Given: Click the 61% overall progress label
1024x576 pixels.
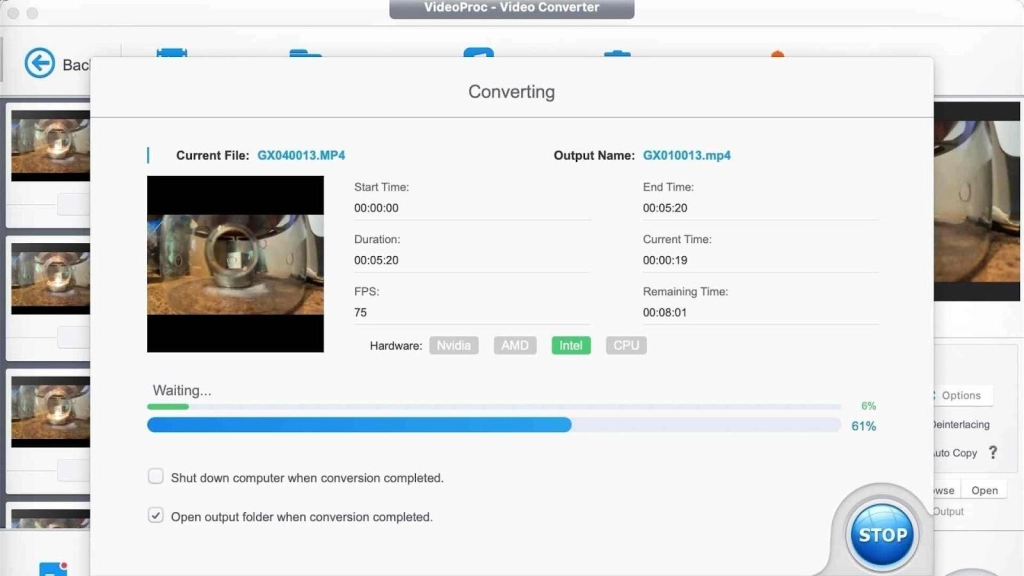Looking at the screenshot, I should 863,426.
